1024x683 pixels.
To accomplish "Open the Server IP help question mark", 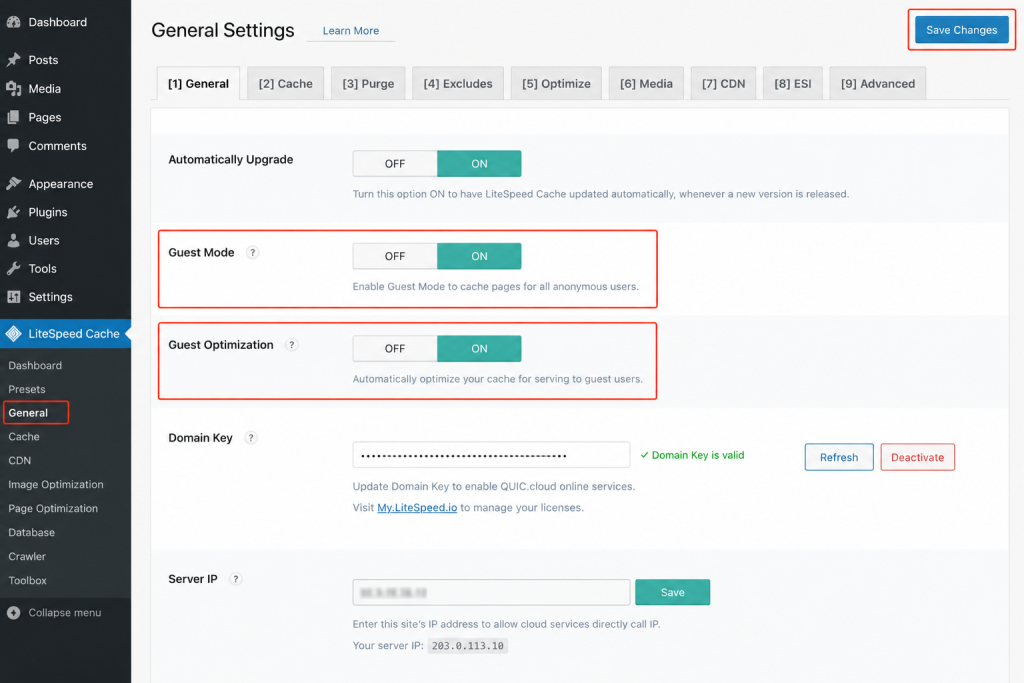I will pyautogui.click(x=236, y=579).
